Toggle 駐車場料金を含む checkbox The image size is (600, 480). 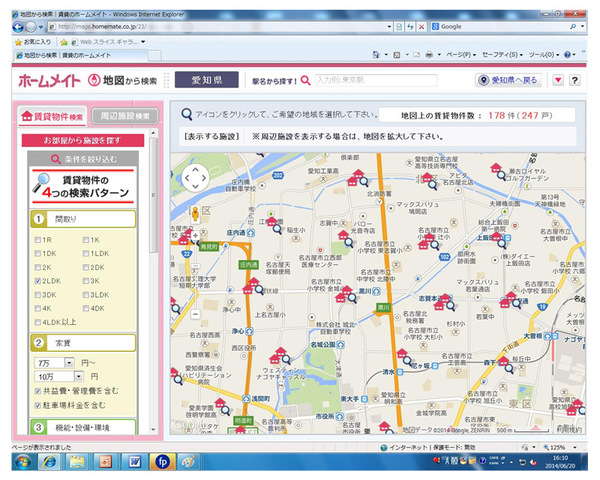click(38, 405)
